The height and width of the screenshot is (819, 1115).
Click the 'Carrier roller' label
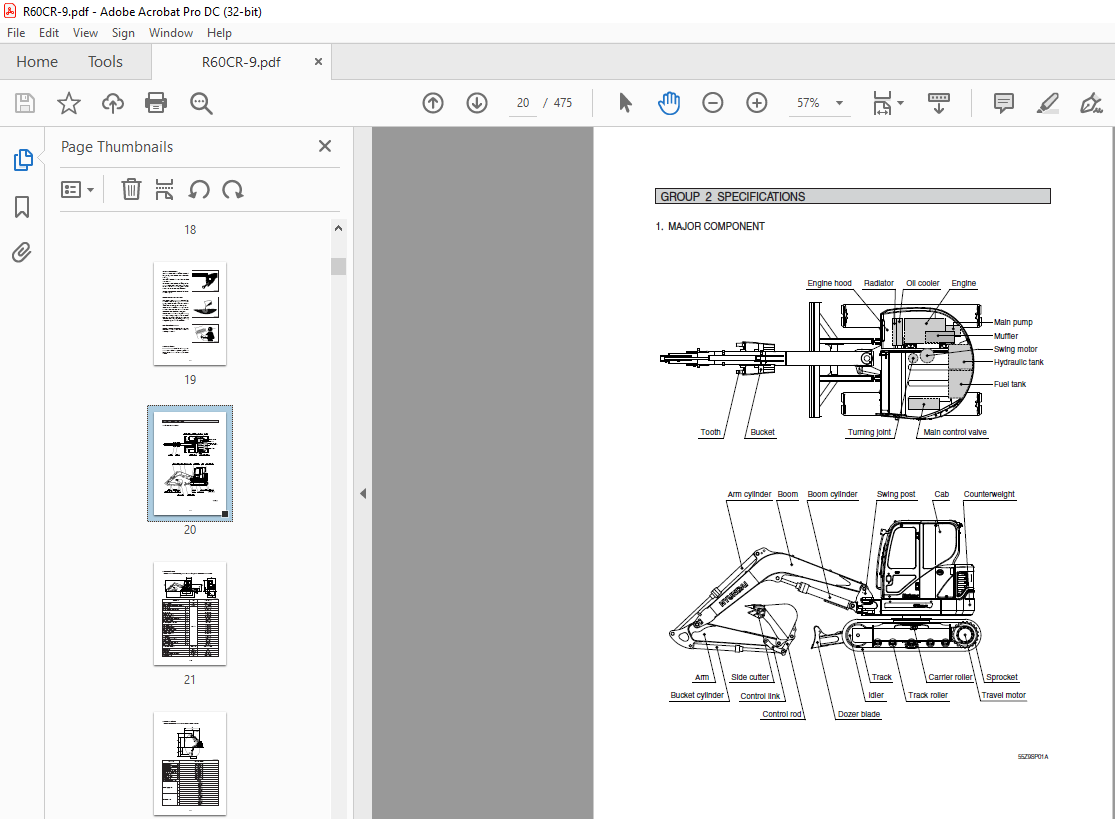click(950, 678)
